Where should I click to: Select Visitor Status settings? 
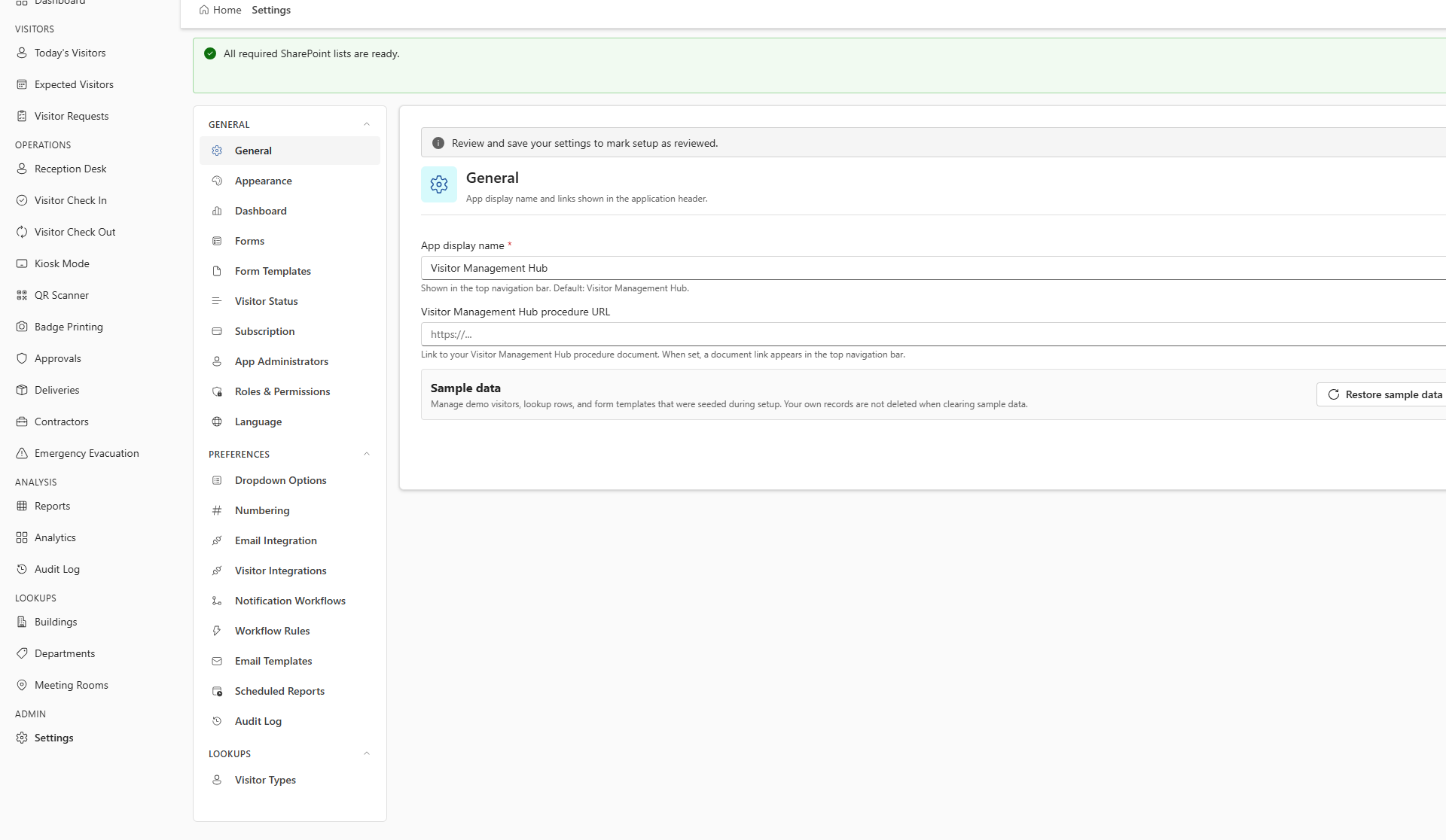[290, 301]
